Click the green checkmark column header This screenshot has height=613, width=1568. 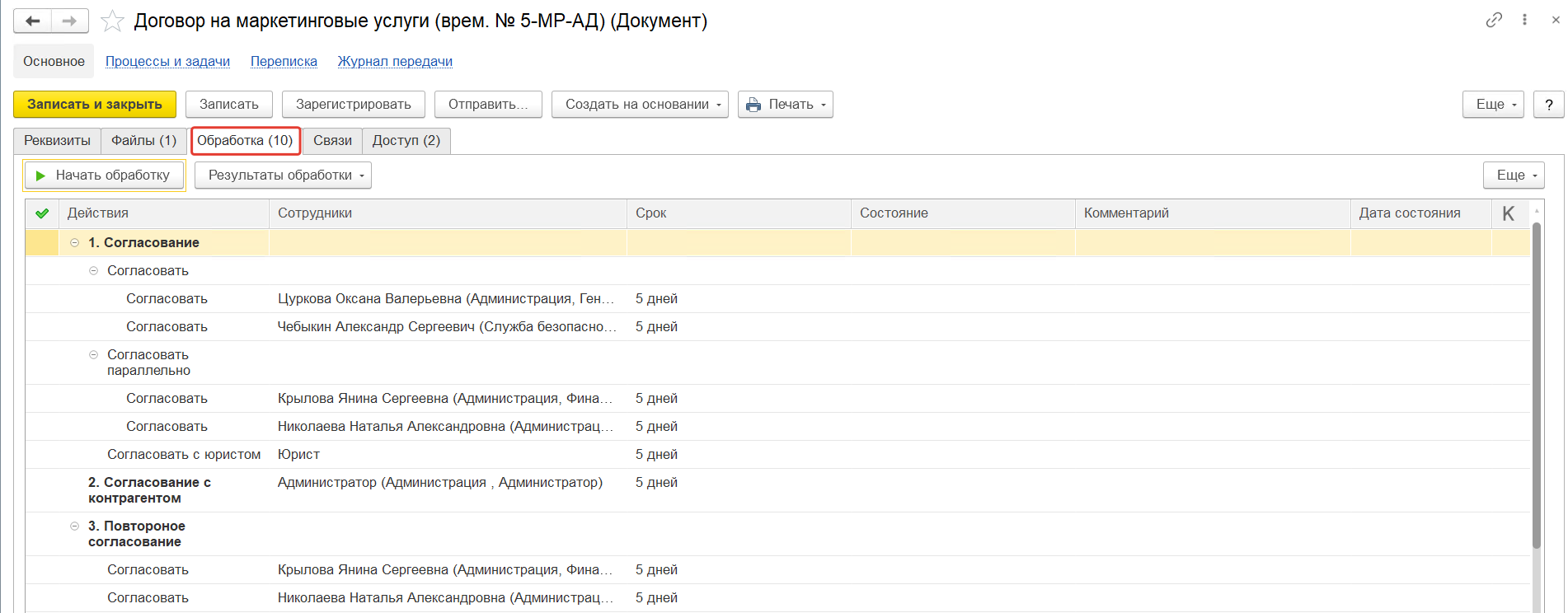[42, 213]
